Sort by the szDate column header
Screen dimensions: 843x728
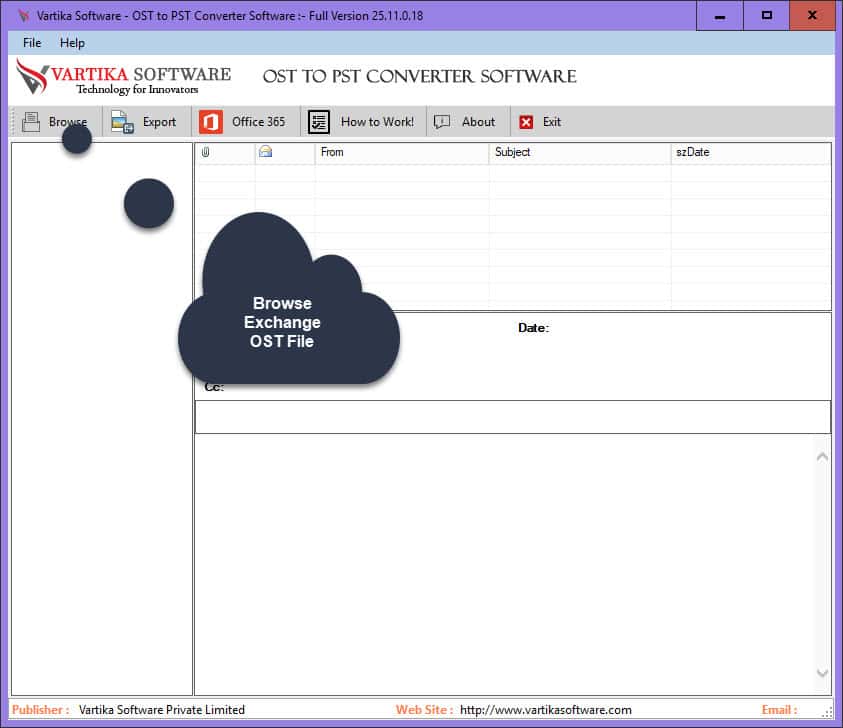[751, 152]
